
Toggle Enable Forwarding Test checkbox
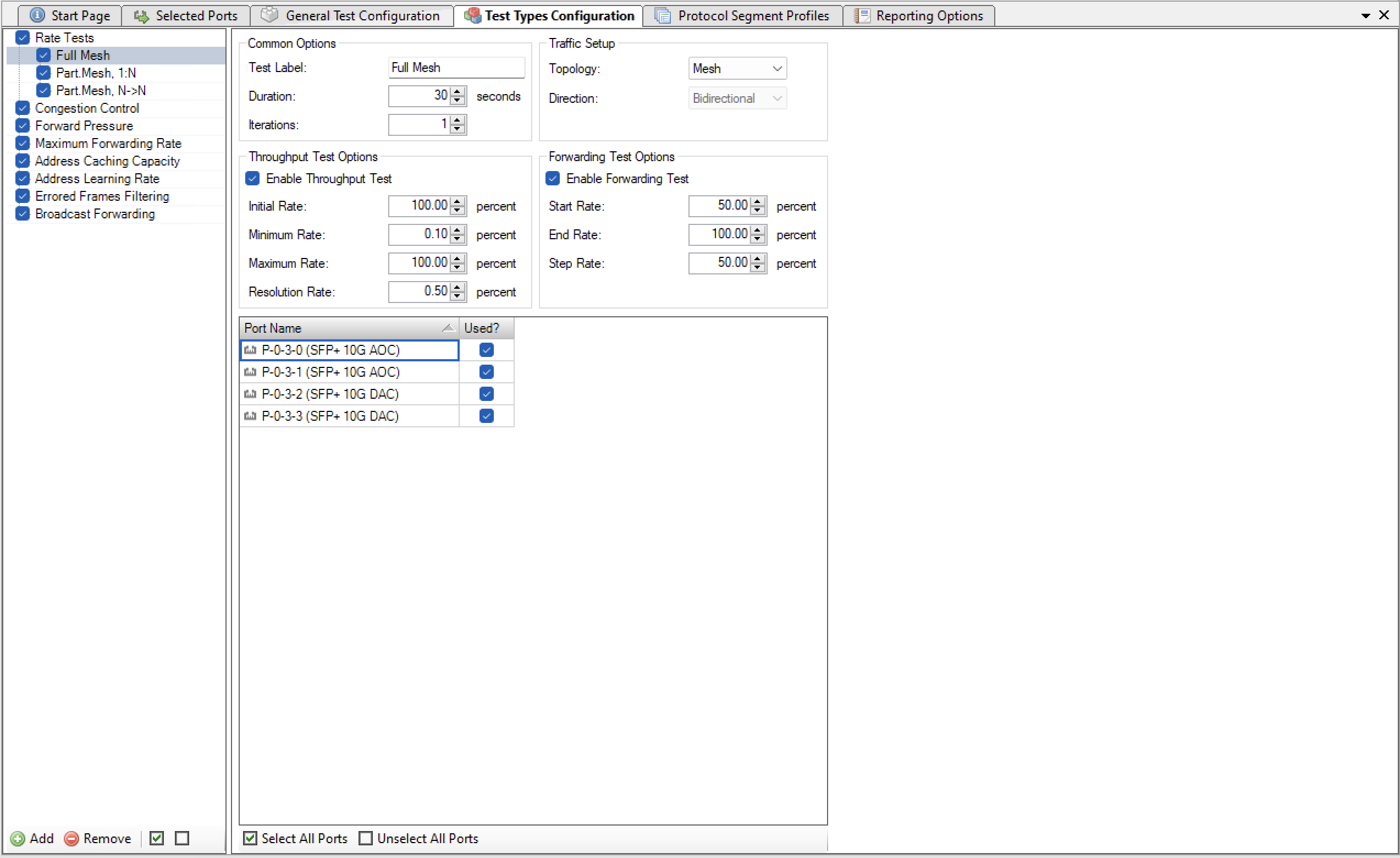pos(553,178)
